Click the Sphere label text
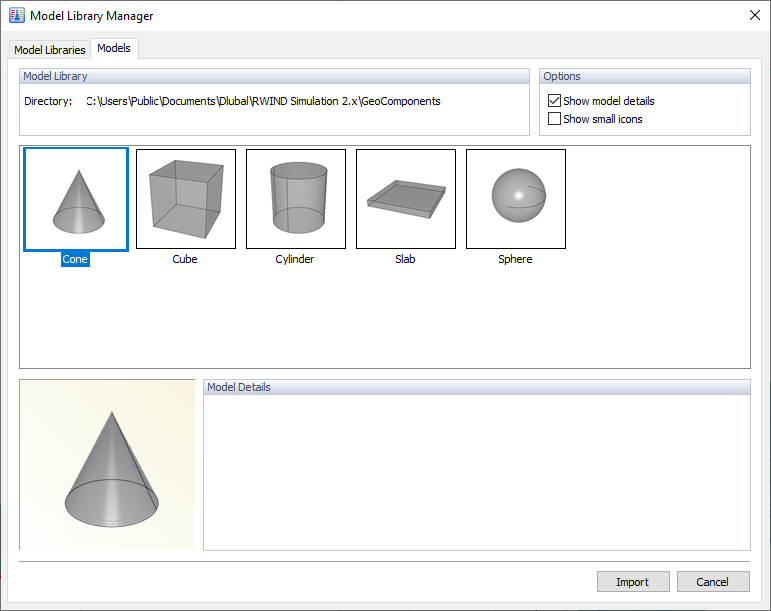The image size is (771, 611). pyautogui.click(x=515, y=259)
